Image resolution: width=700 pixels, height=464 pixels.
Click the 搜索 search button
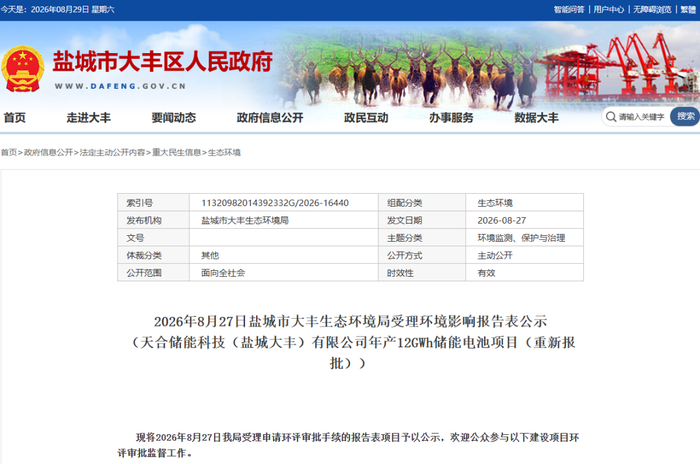pos(685,117)
